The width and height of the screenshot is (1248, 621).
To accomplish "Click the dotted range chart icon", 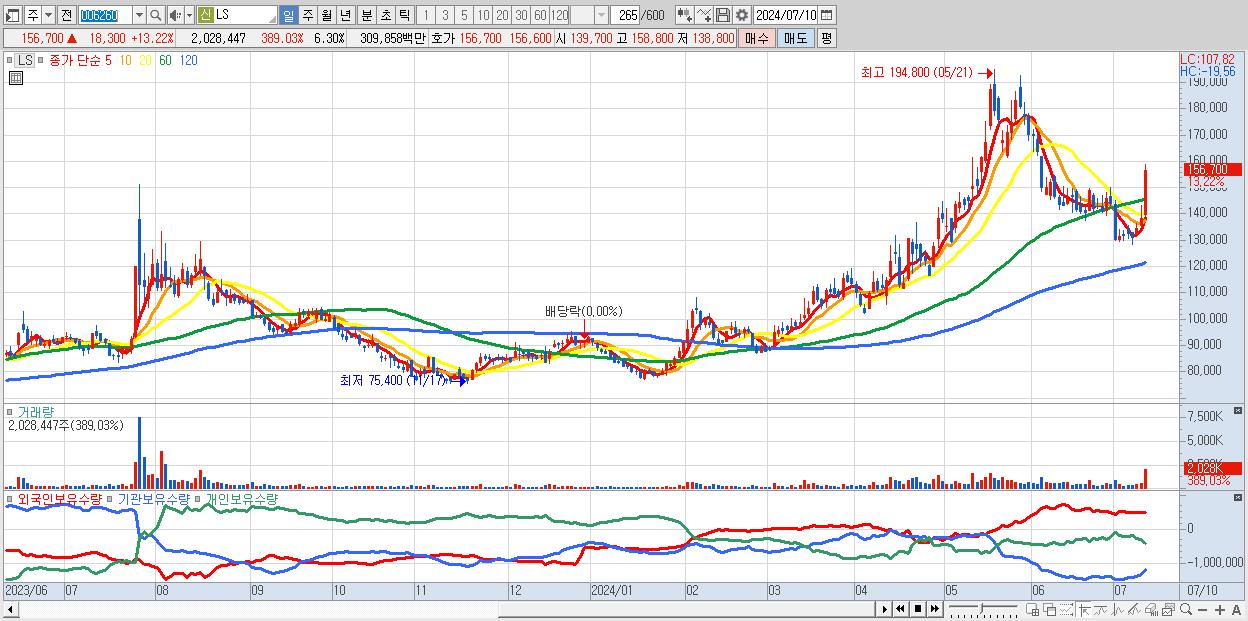I will [1066, 609].
